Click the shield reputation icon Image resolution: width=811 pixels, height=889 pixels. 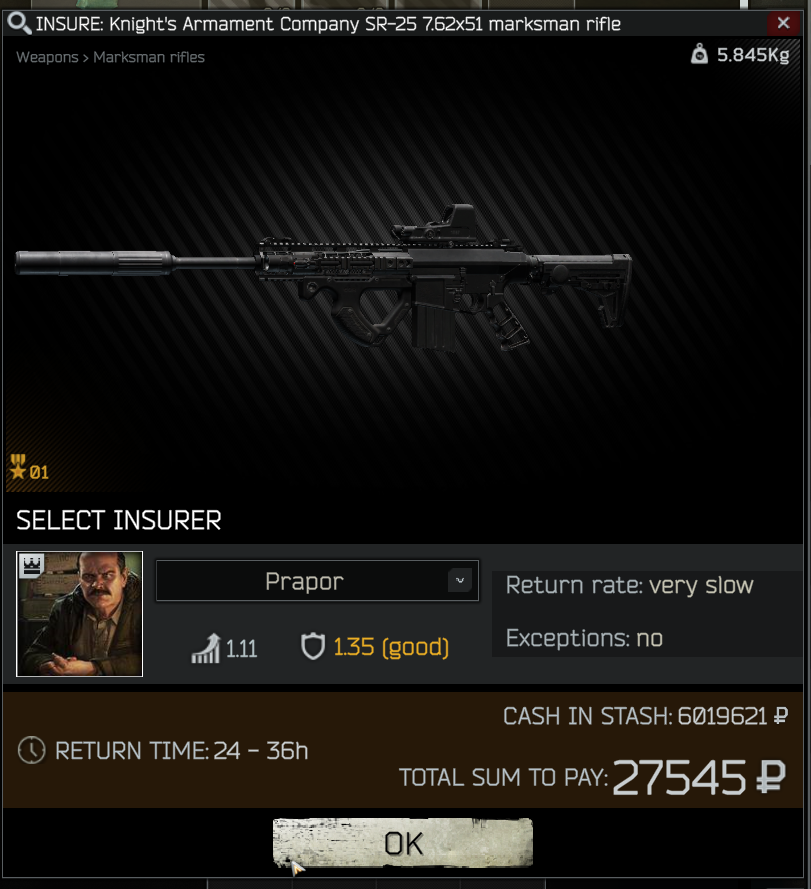[x=312, y=647]
